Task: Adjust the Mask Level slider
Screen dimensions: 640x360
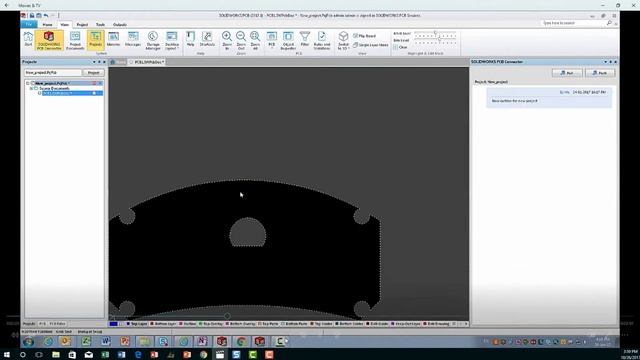Action: click(435, 33)
